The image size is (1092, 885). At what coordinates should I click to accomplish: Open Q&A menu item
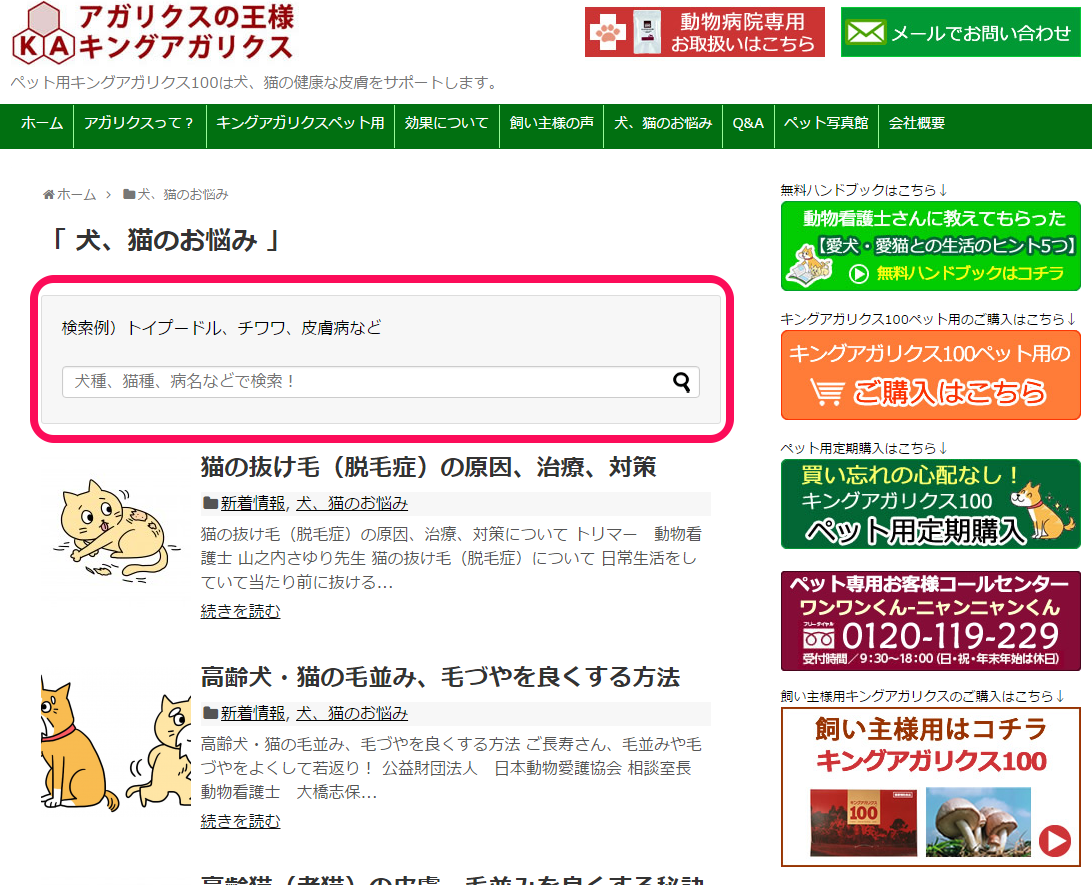pyautogui.click(x=748, y=123)
